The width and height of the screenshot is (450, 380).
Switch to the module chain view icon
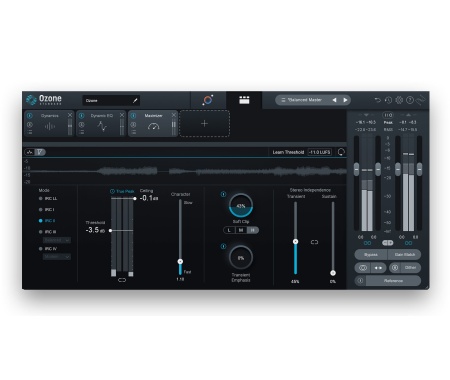coord(244,100)
